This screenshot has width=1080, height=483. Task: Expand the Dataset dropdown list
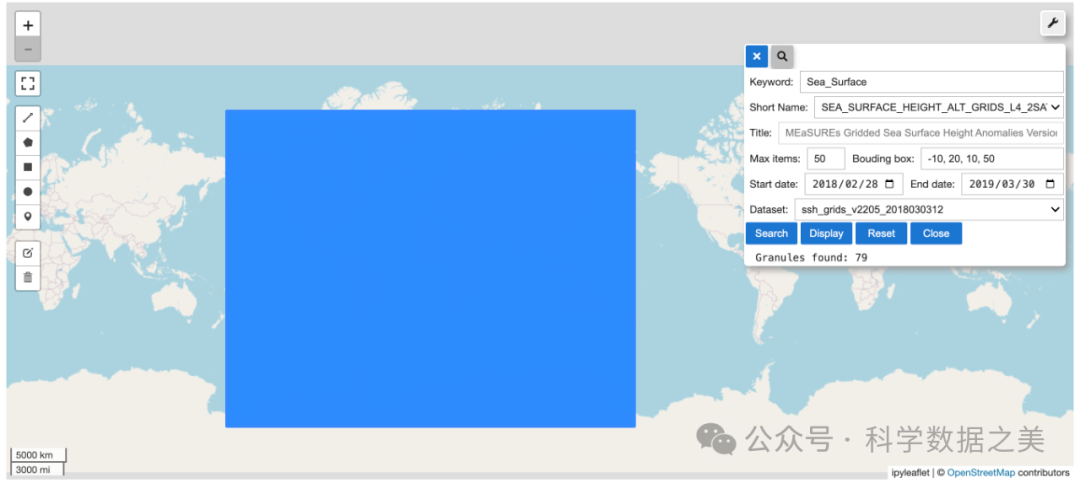pos(928,209)
